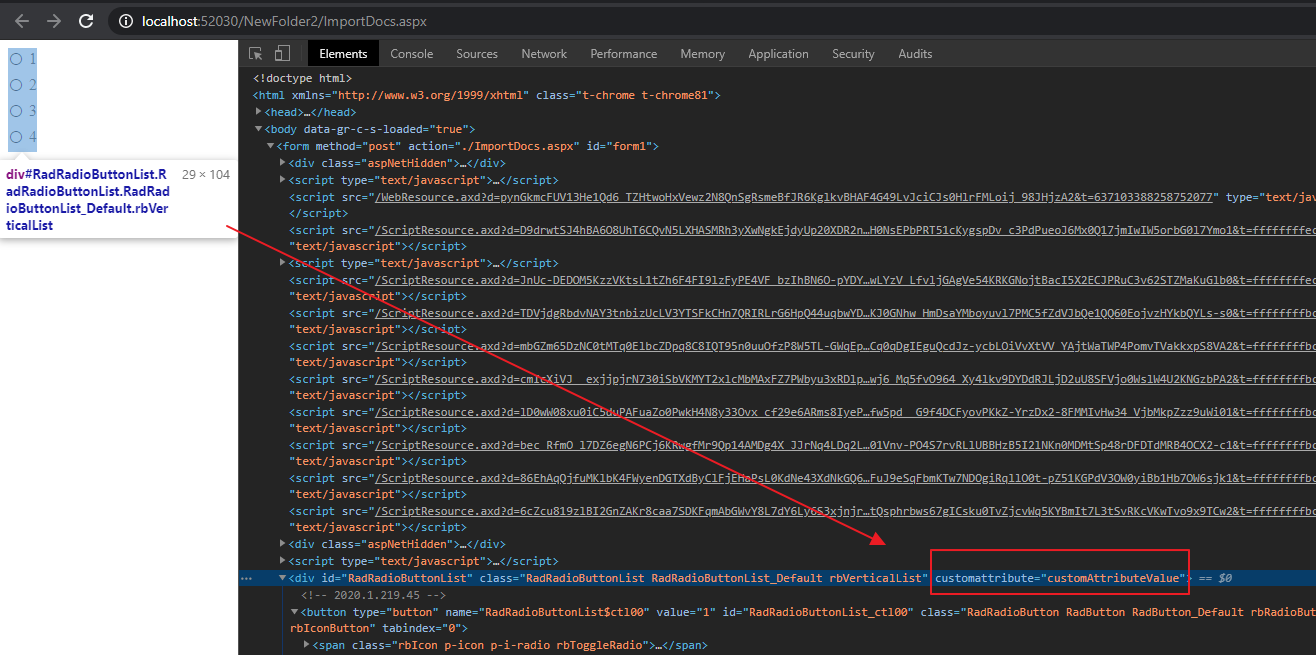1316x655 pixels.
Task: Follow ScriptResource.axd?d=cmIcXiVJ link
Action: coord(844,379)
